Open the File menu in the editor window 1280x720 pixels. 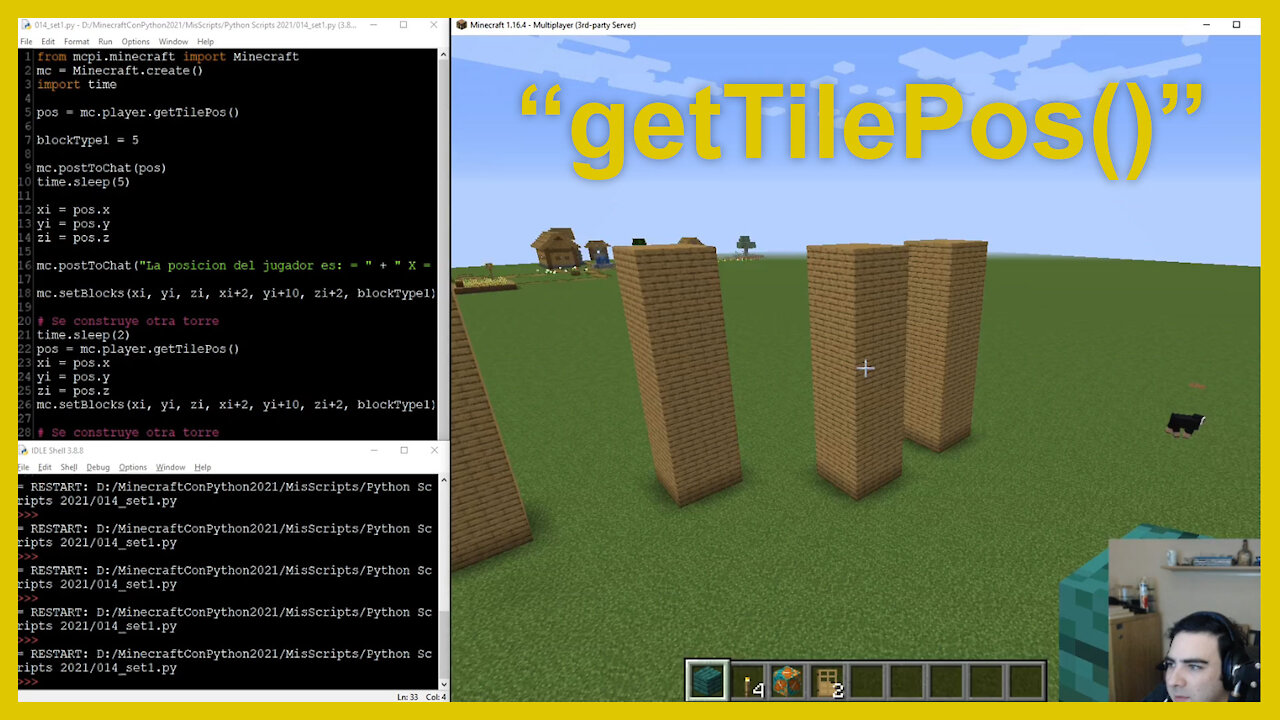pos(26,42)
